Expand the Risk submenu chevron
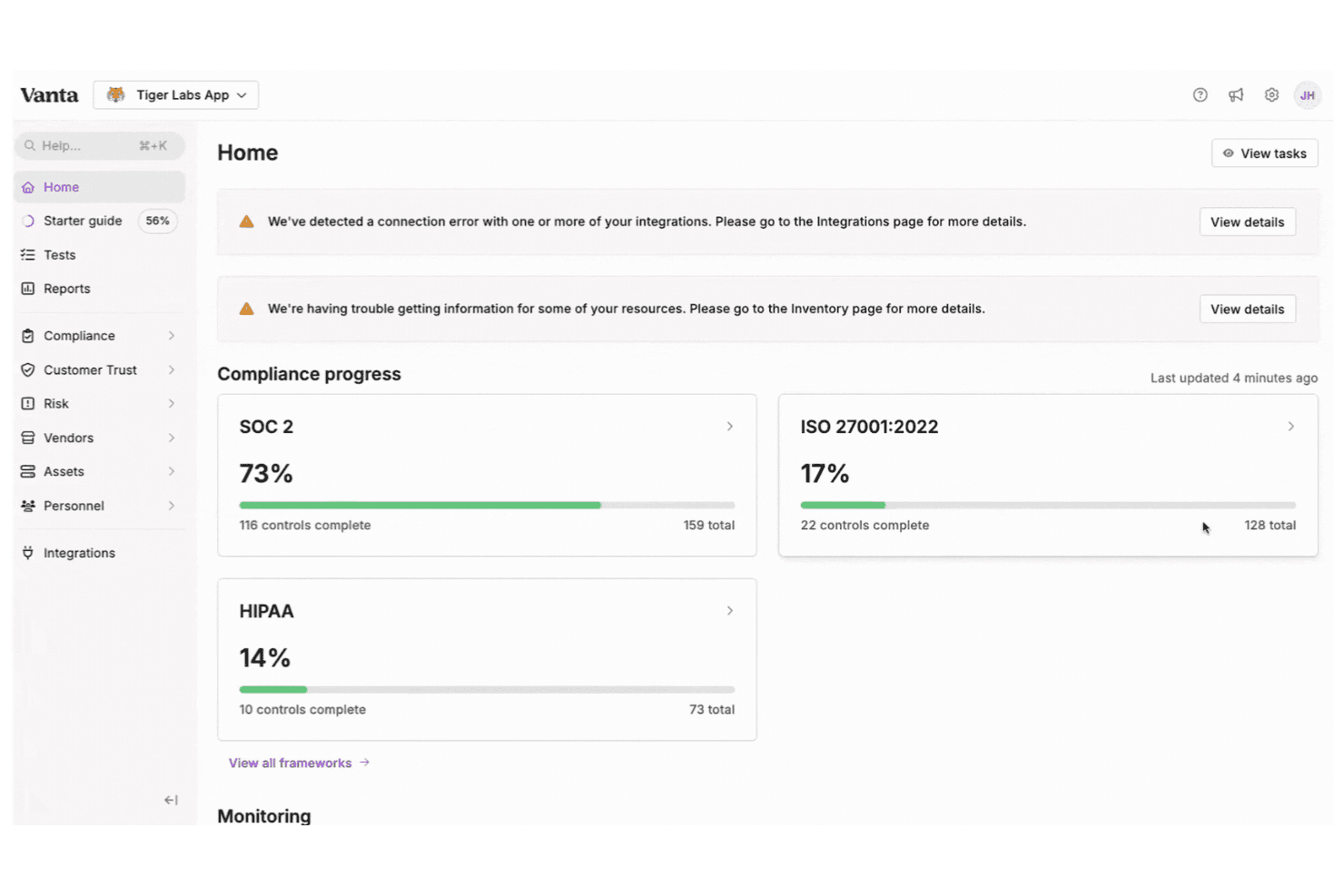1344x896 pixels. 172,403
